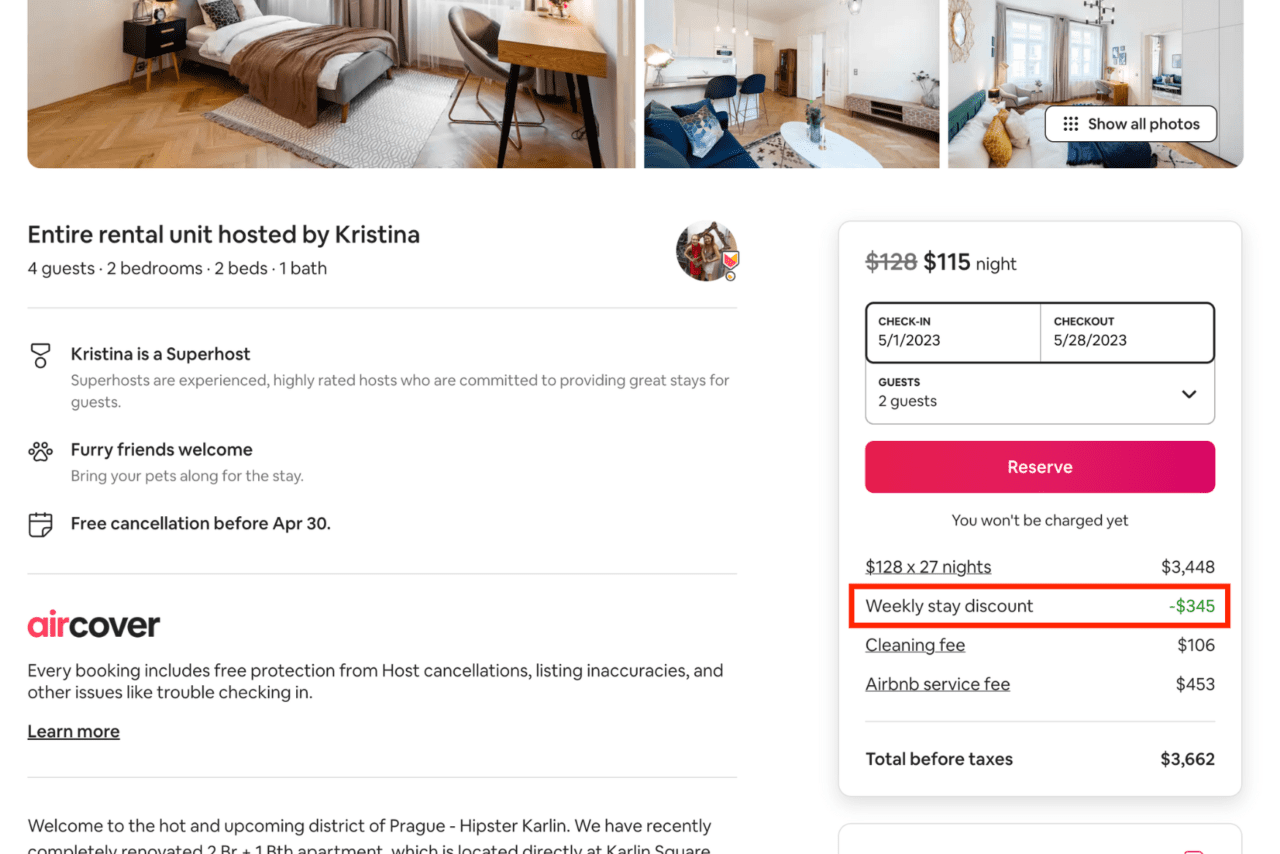Image resolution: width=1280 pixels, height=854 pixels.
Task: Click the paw print pets icon
Action: pyautogui.click(x=40, y=451)
